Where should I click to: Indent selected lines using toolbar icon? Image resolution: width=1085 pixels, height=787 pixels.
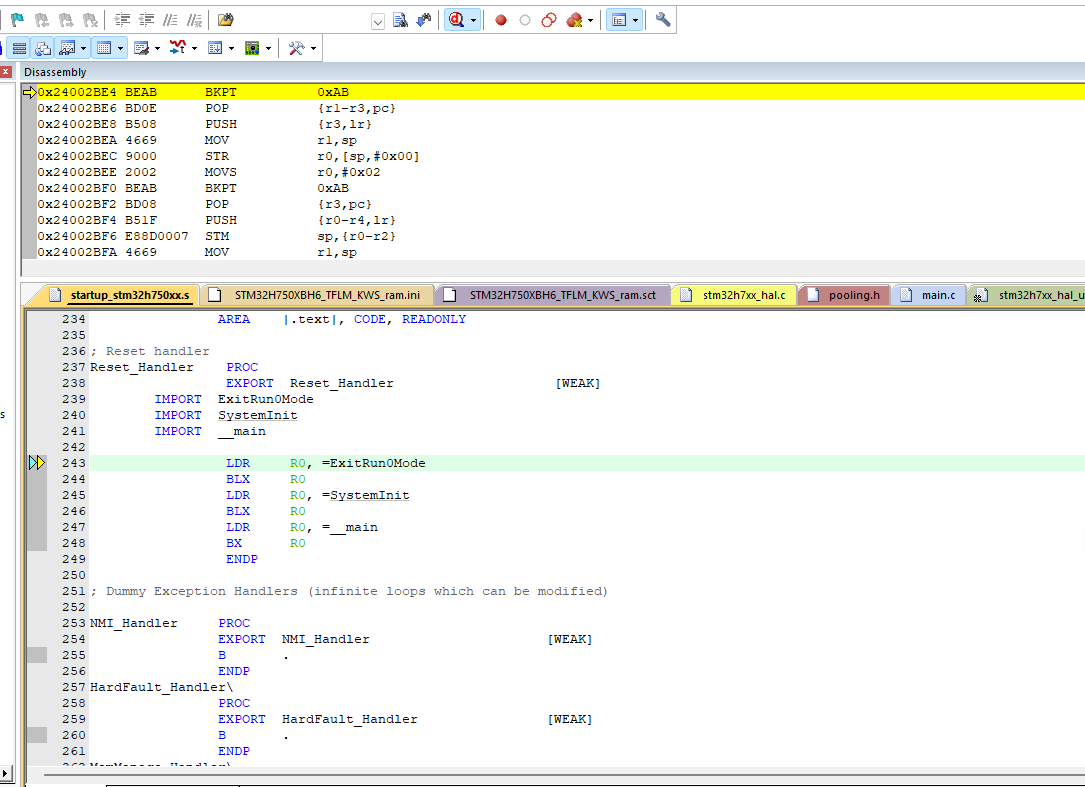click(x=122, y=20)
